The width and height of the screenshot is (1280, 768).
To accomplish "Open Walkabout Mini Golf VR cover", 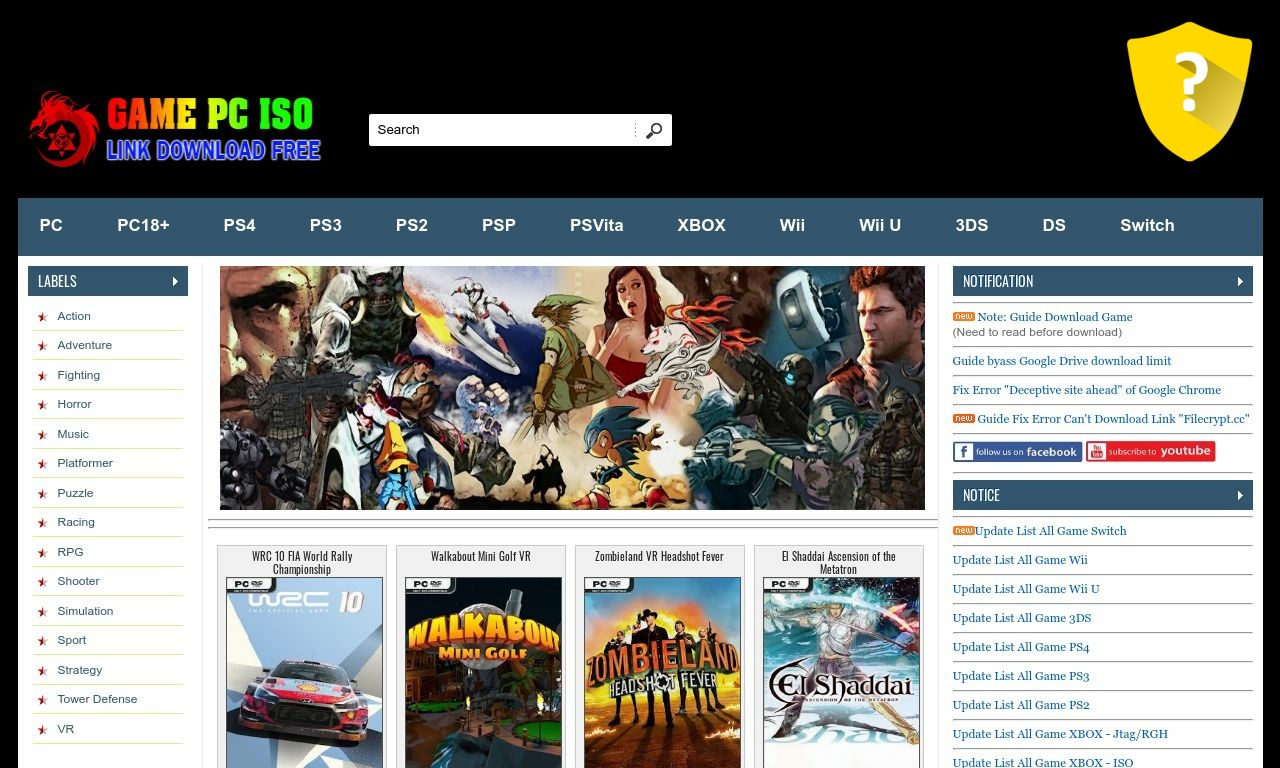I will coord(483,672).
